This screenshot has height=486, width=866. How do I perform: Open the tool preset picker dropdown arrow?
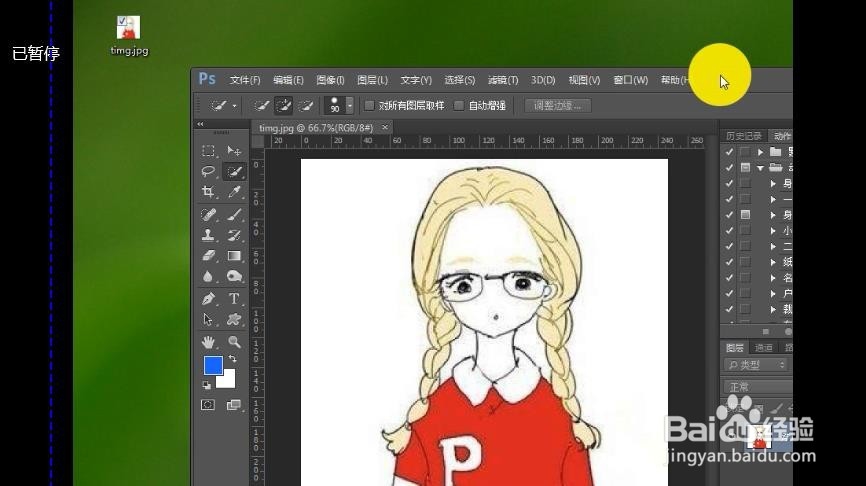point(235,105)
